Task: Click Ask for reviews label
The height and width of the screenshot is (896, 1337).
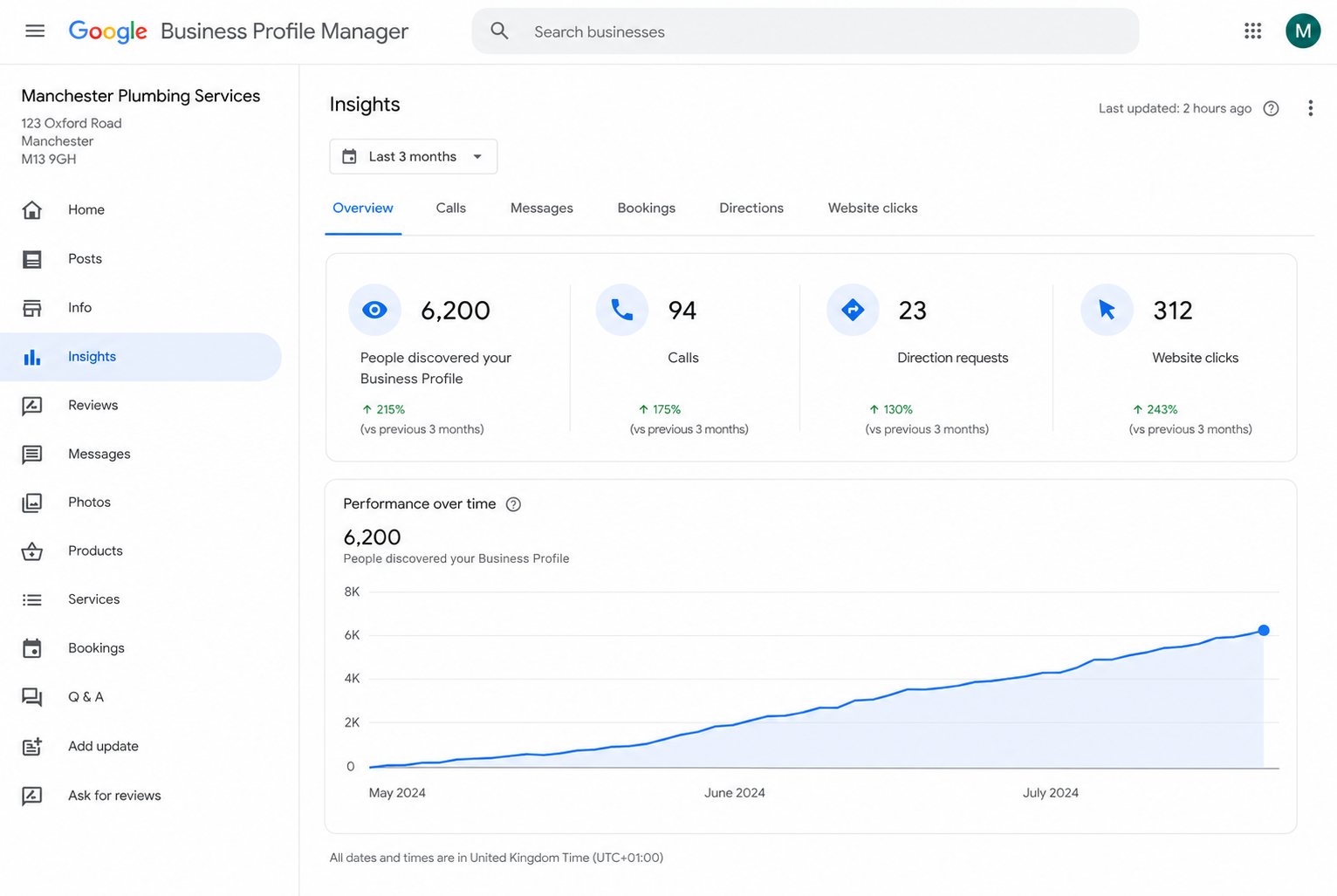Action: point(114,796)
